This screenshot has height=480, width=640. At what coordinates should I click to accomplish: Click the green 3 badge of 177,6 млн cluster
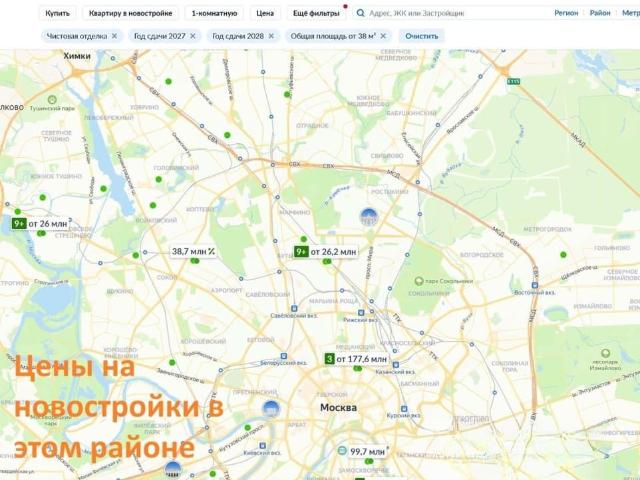pyautogui.click(x=329, y=359)
